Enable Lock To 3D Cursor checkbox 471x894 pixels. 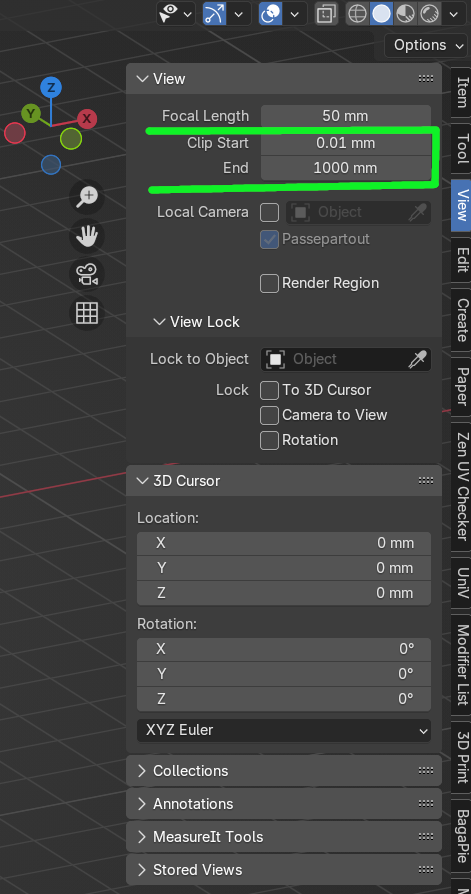(269, 391)
